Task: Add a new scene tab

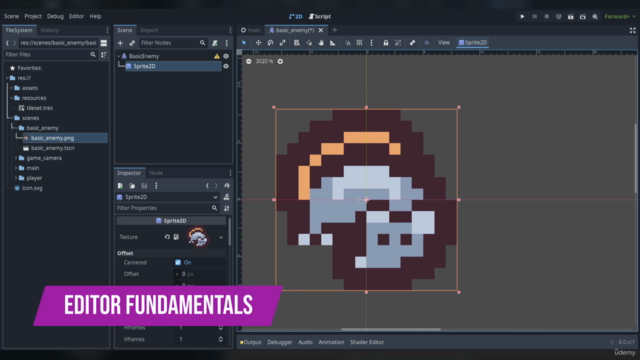Action: click(x=335, y=30)
